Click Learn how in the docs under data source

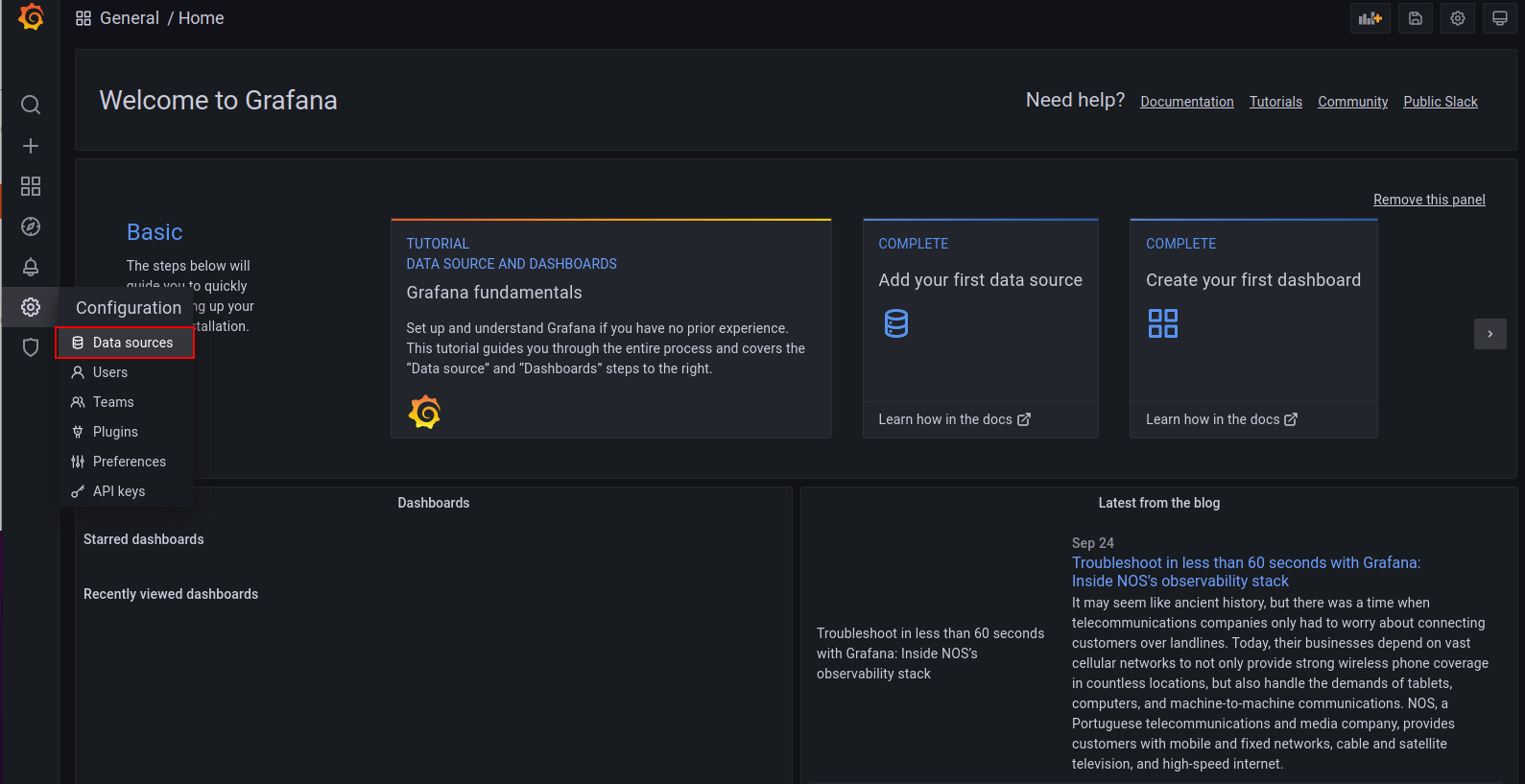(x=954, y=419)
